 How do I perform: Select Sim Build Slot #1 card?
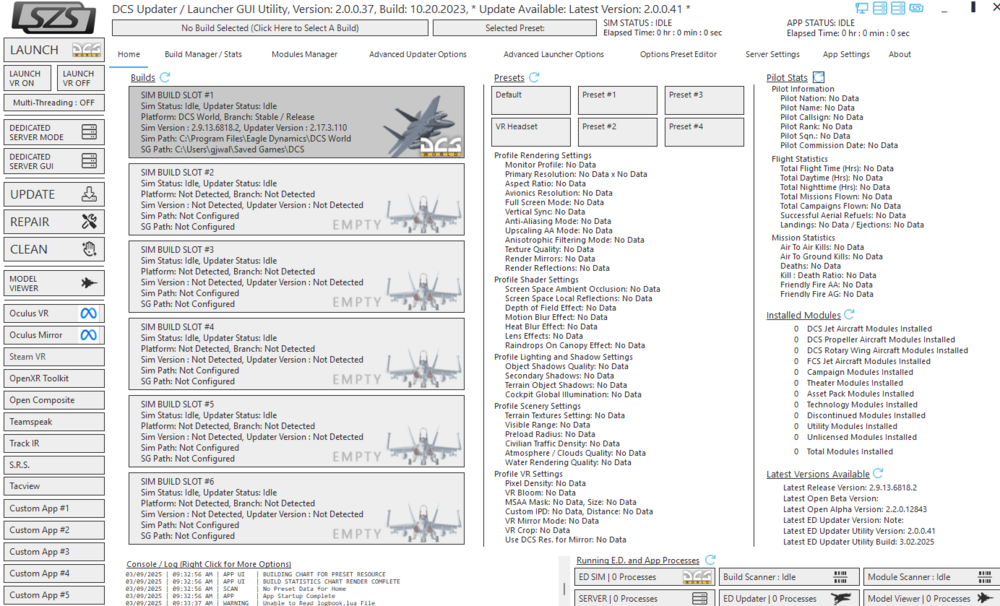point(297,122)
